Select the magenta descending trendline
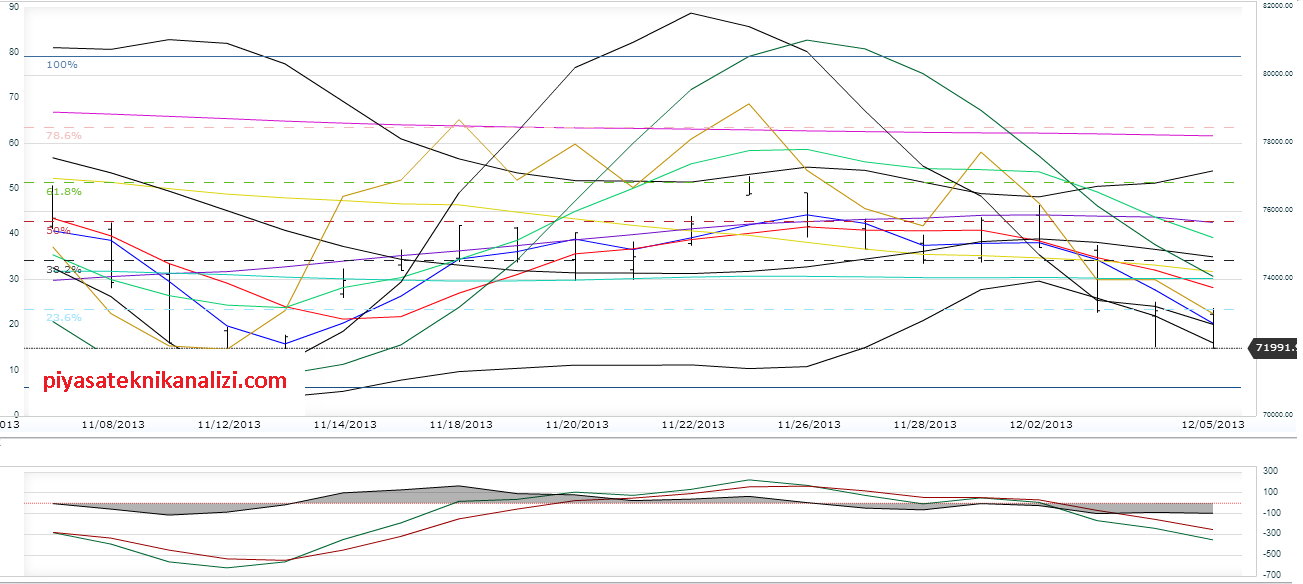 point(600,128)
